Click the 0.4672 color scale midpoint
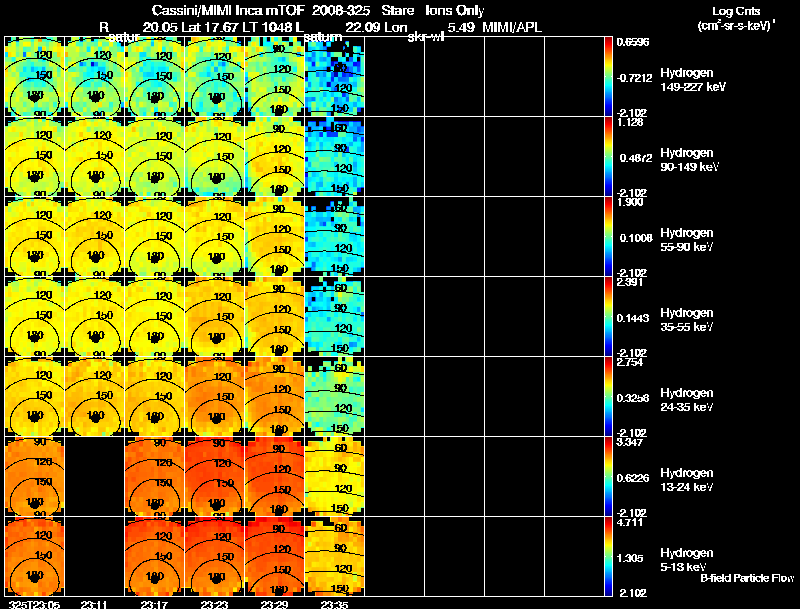The height and width of the screenshot is (609, 800). (x=636, y=158)
